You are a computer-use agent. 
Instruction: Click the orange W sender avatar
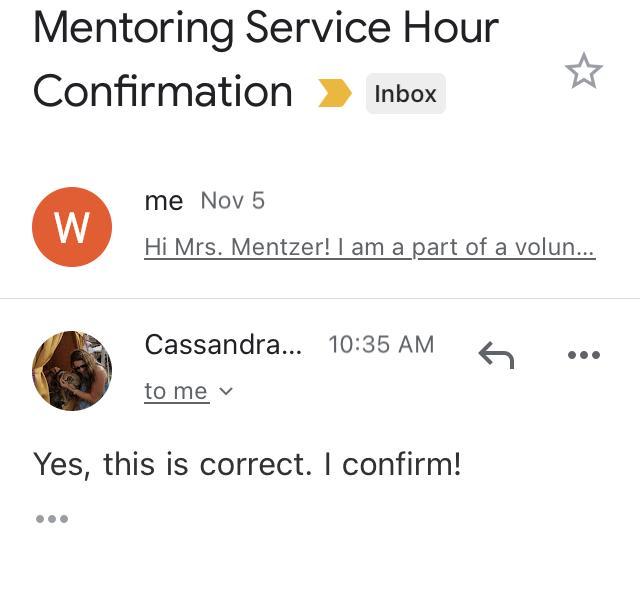[x=71, y=227]
